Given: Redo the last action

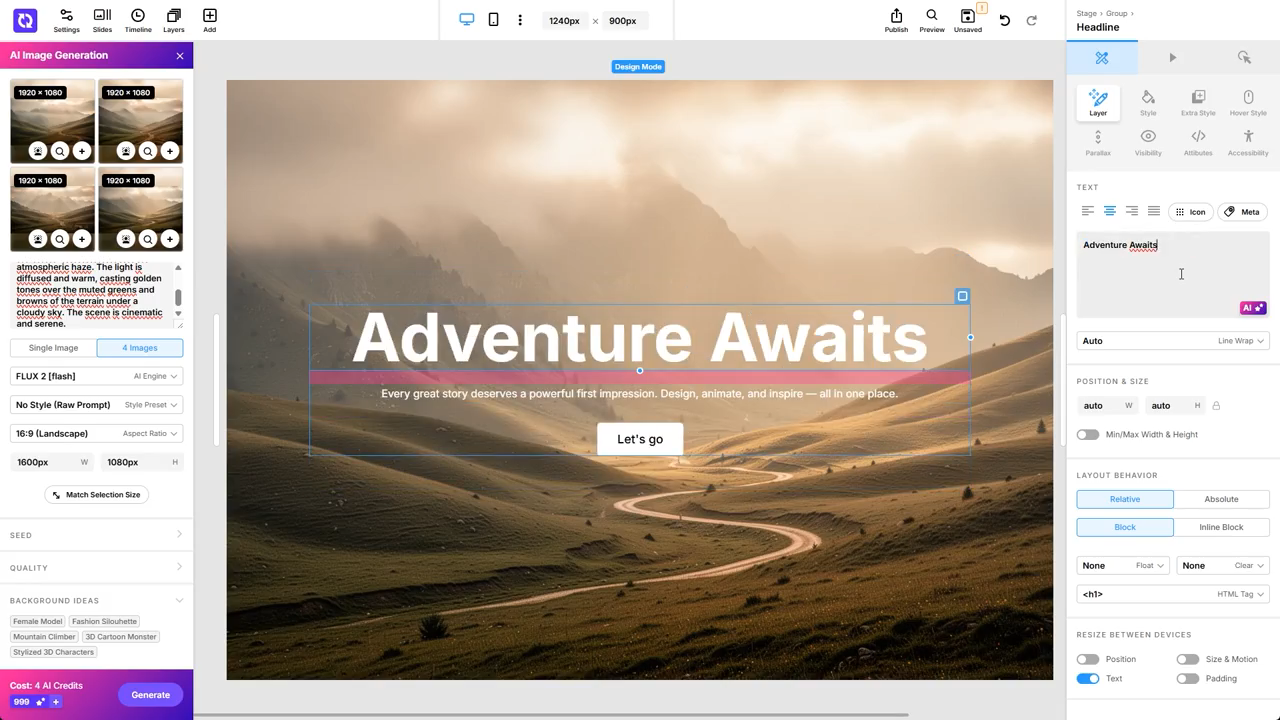Looking at the screenshot, I should 1031,20.
